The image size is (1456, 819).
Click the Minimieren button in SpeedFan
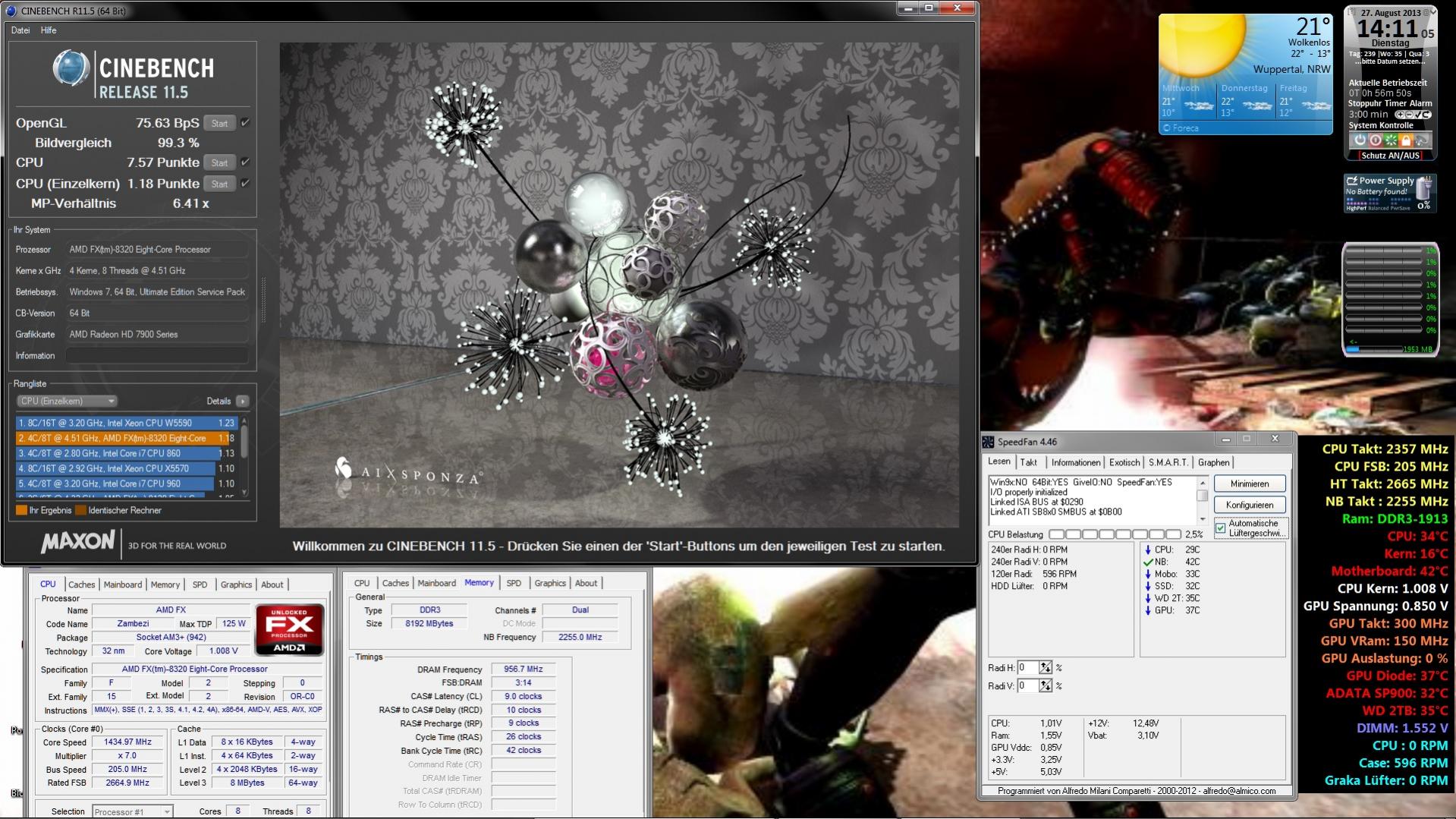tap(1249, 484)
